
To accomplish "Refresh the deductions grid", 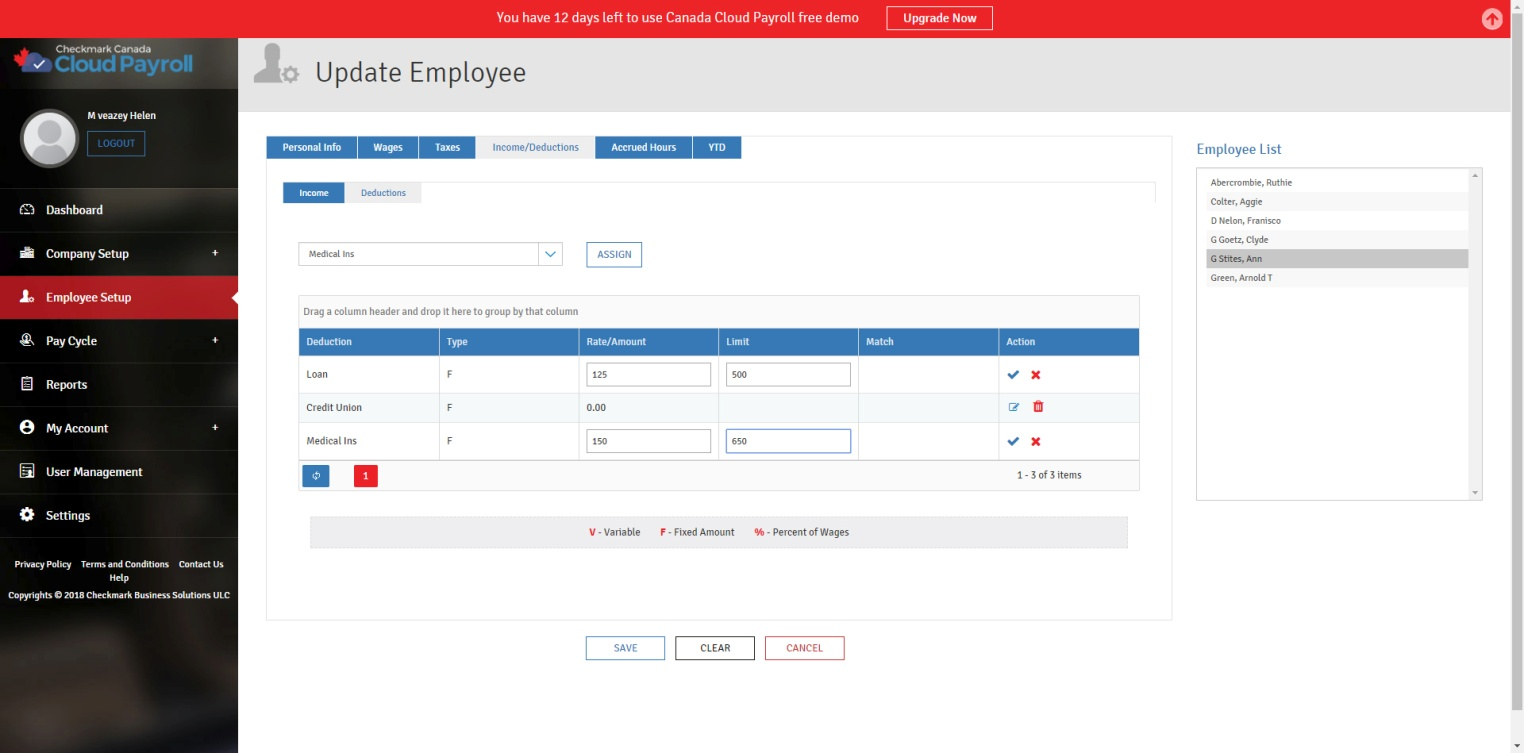I will coord(315,476).
